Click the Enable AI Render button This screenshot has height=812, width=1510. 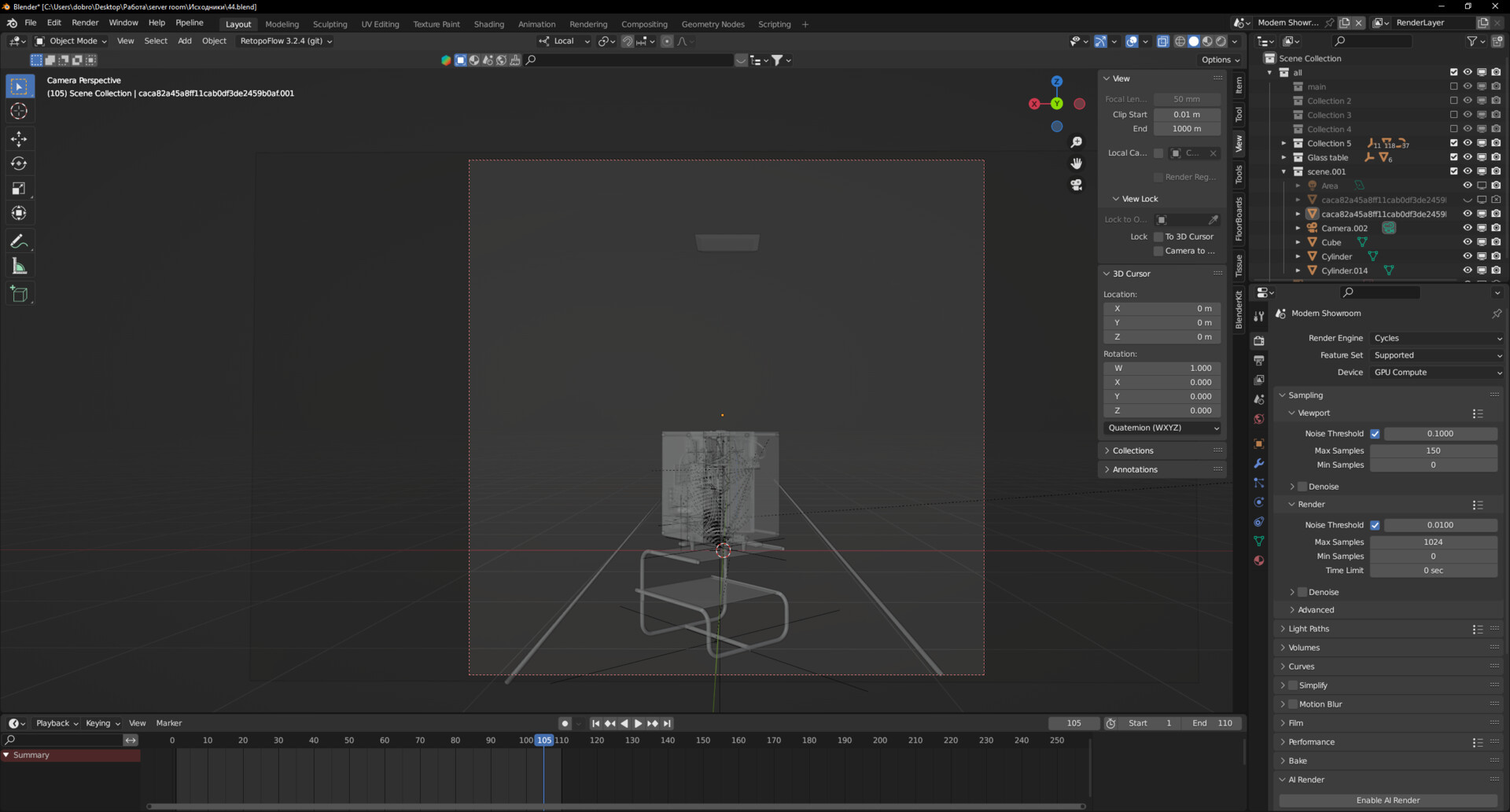pos(1389,799)
